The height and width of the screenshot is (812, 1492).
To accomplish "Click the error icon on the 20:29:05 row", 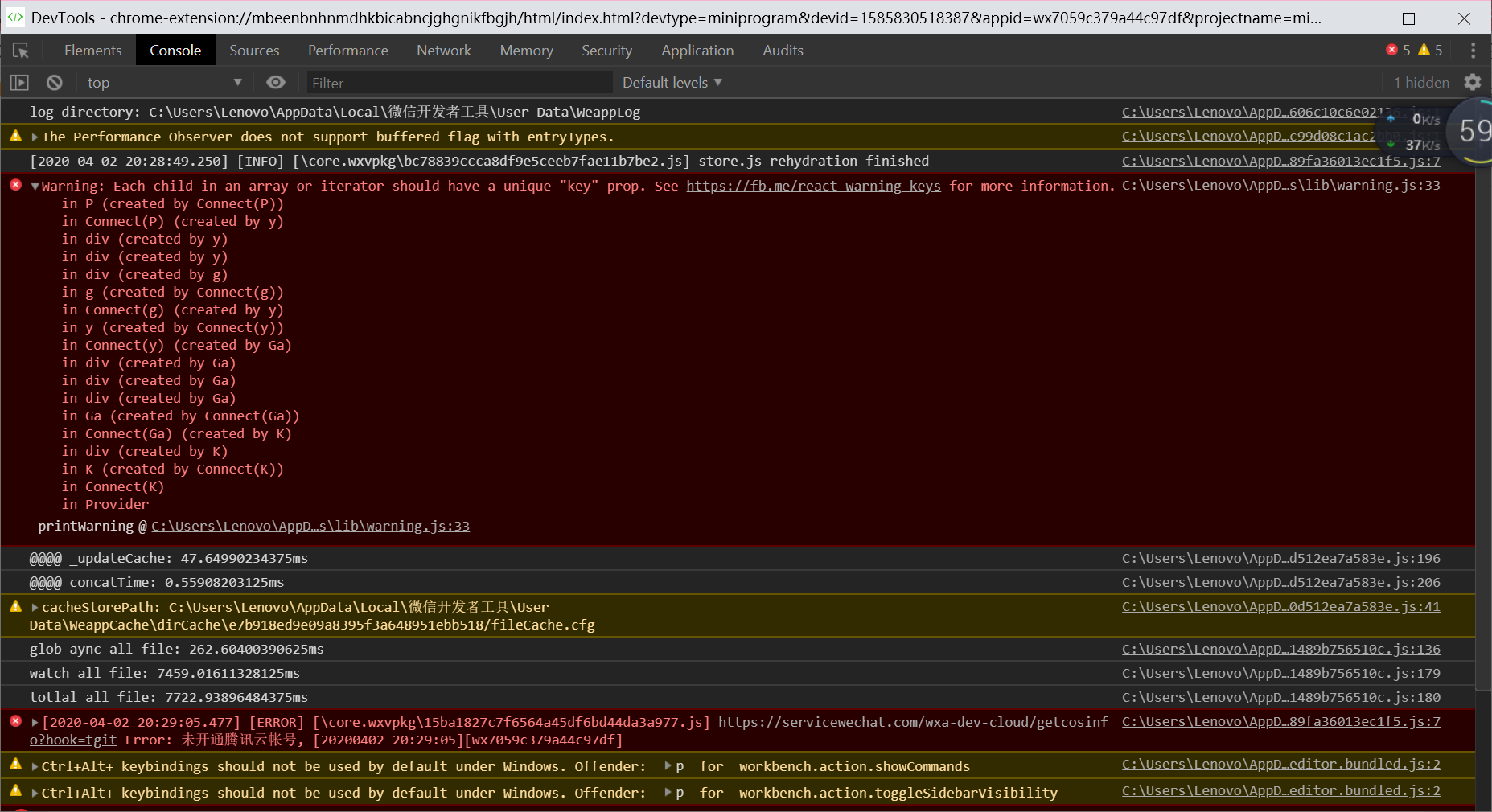I will coord(15,721).
